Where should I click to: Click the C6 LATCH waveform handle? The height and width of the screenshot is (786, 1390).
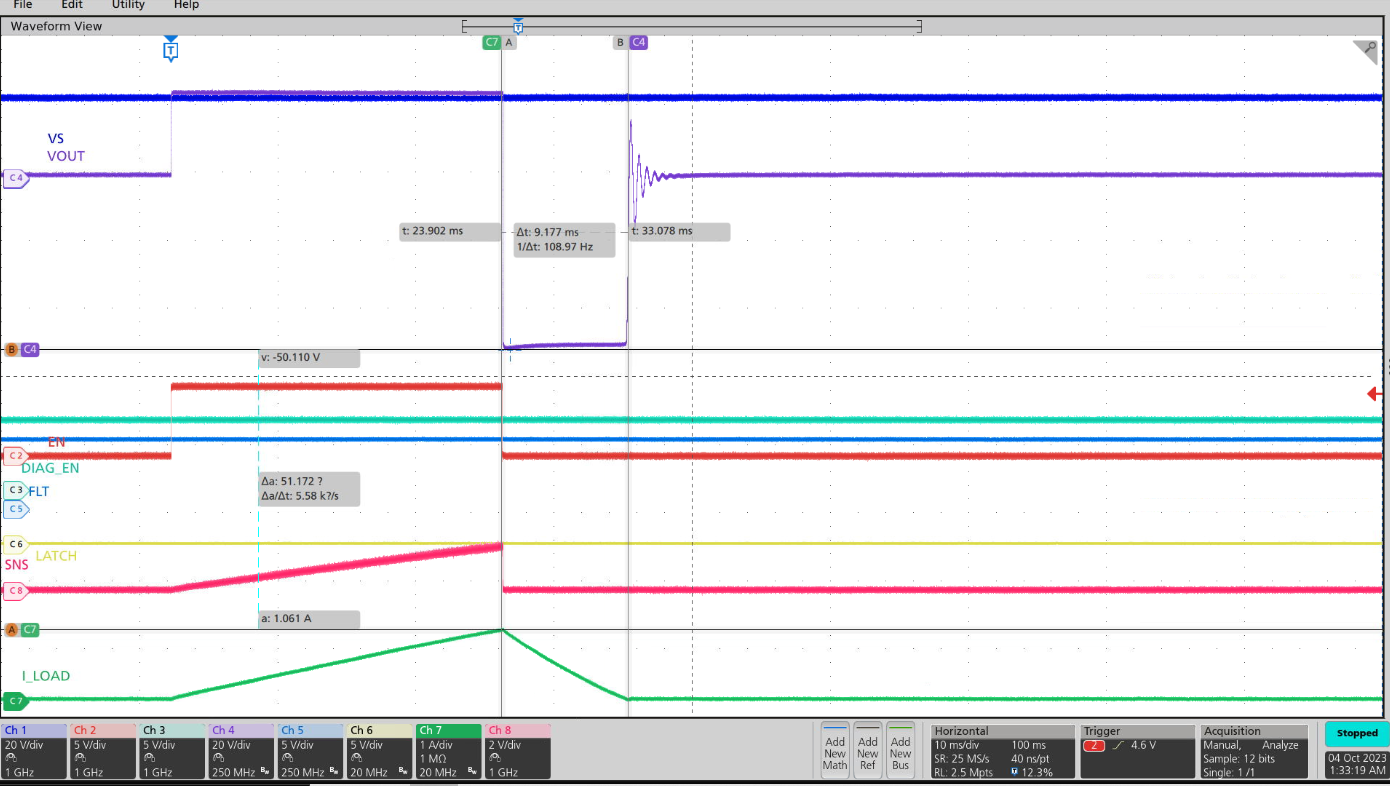point(15,544)
